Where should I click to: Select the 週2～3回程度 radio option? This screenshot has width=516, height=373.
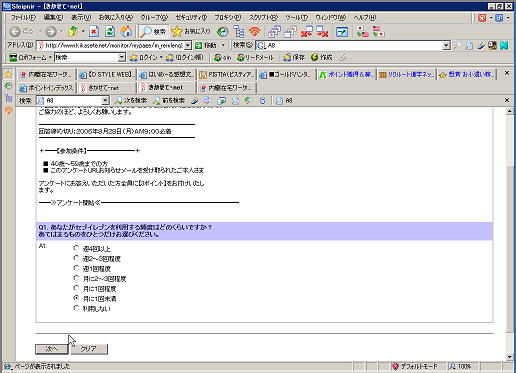point(76,258)
